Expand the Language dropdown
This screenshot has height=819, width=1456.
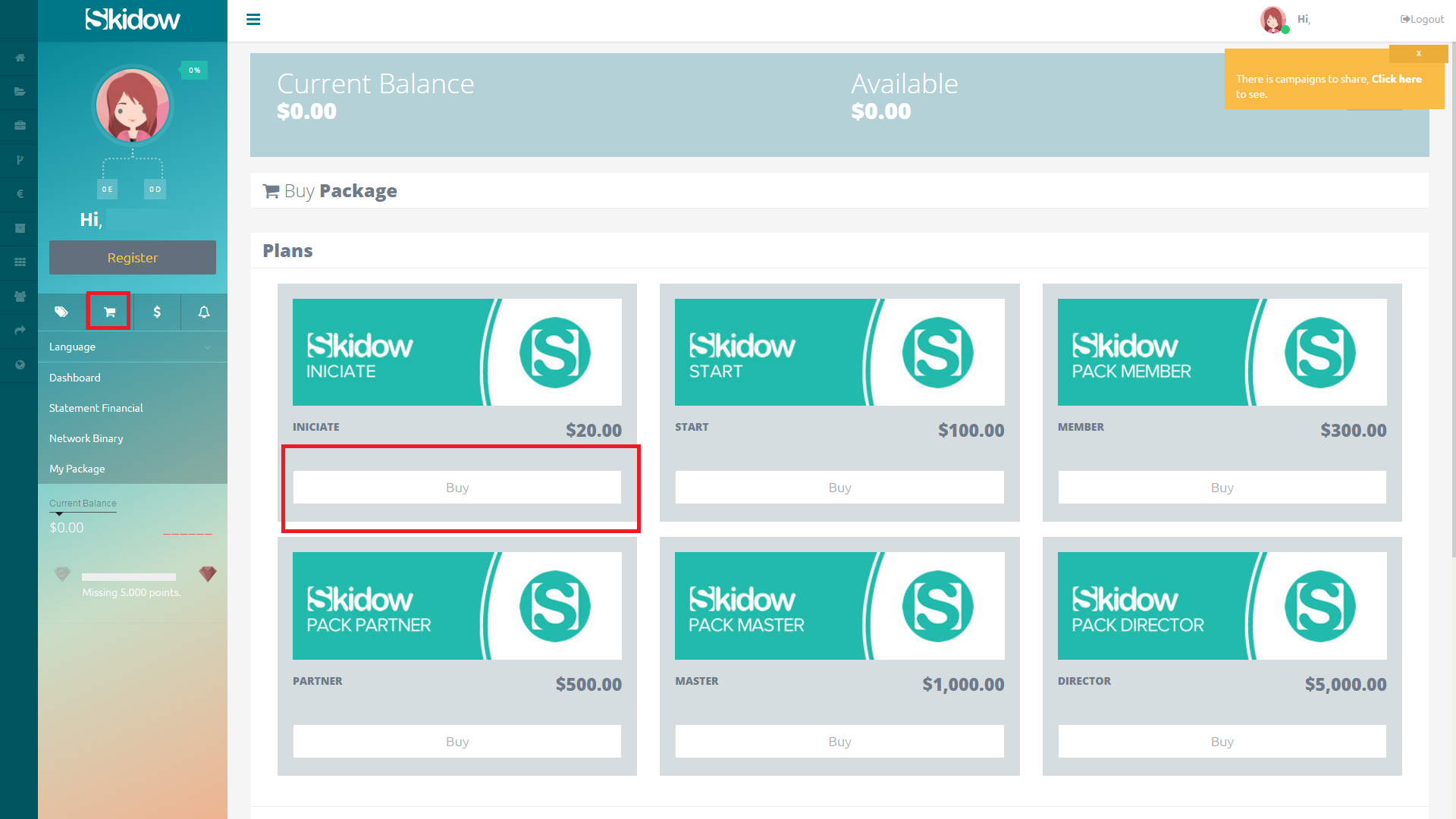click(x=133, y=347)
